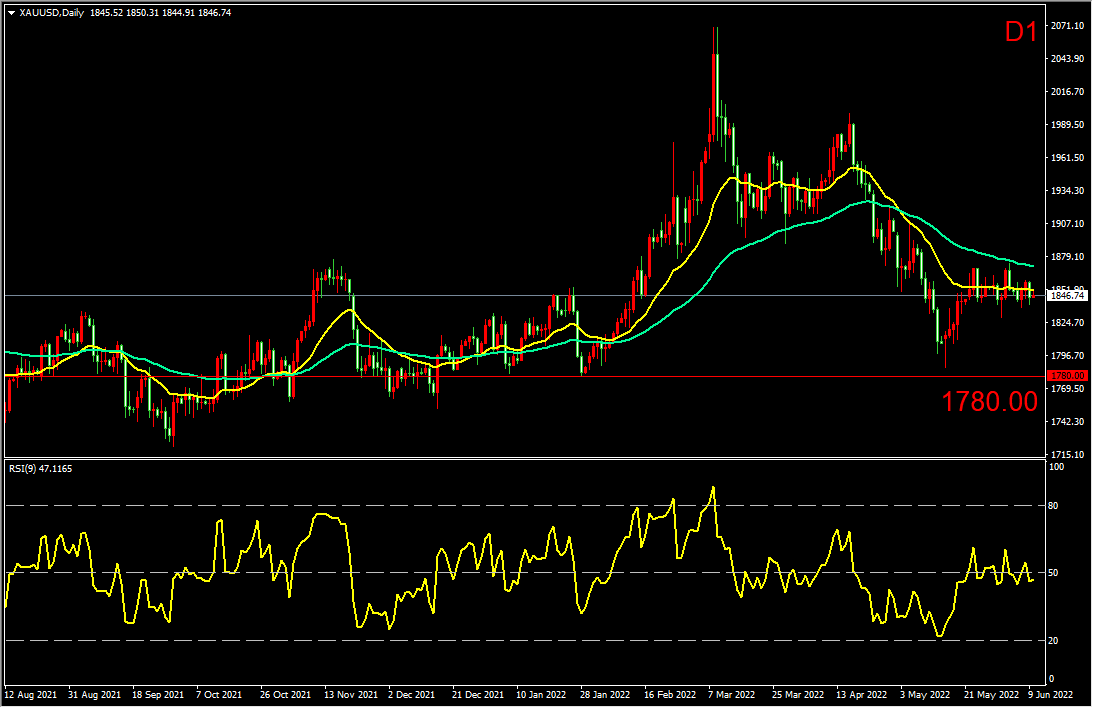Click the 3 May 2022 date label
Image resolution: width=1093 pixels, height=708 pixels.
(924, 695)
